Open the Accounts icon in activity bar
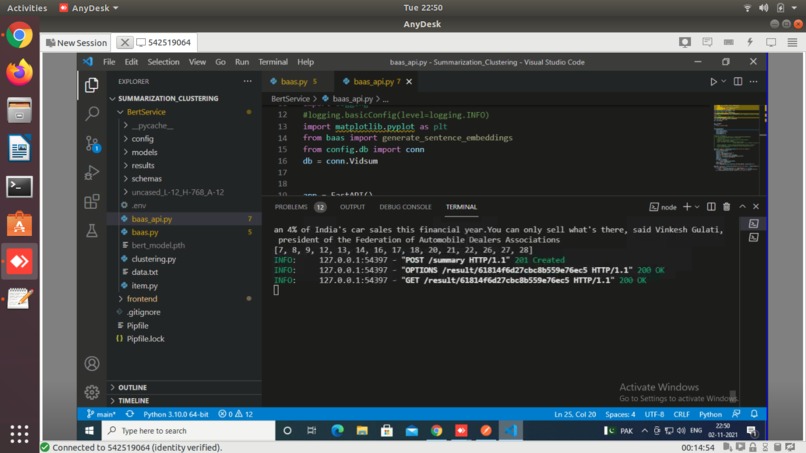The height and width of the screenshot is (453, 806). point(92,364)
